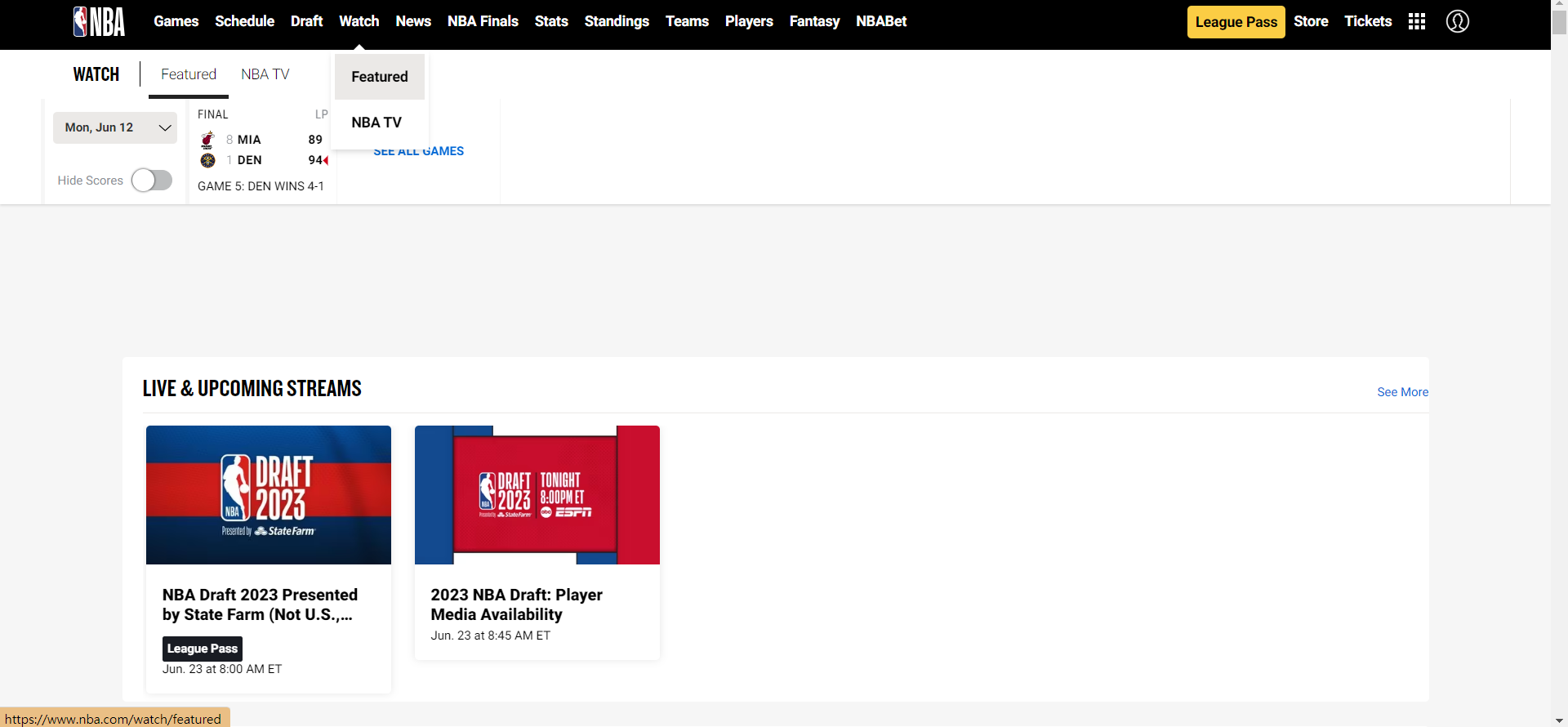Select the Watch nav item
The width and height of the screenshot is (1568, 727).
coord(359,21)
